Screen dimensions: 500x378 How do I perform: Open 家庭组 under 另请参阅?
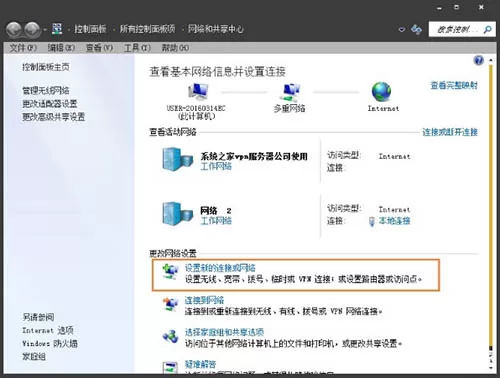34,357
